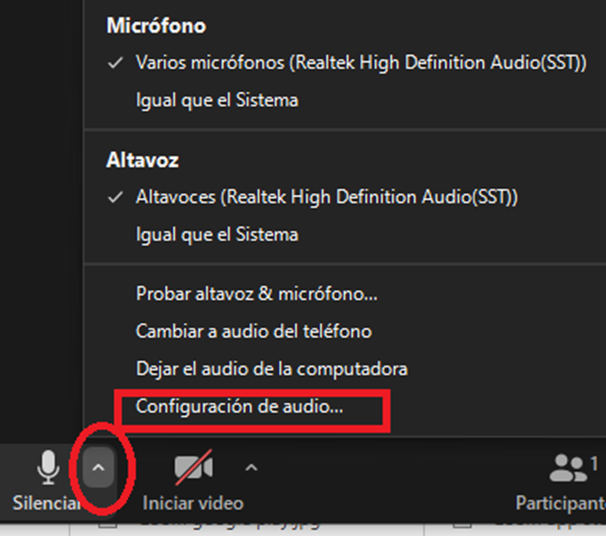Select Cambiar a audio del teléfono
This screenshot has height=536, width=606.
254,332
